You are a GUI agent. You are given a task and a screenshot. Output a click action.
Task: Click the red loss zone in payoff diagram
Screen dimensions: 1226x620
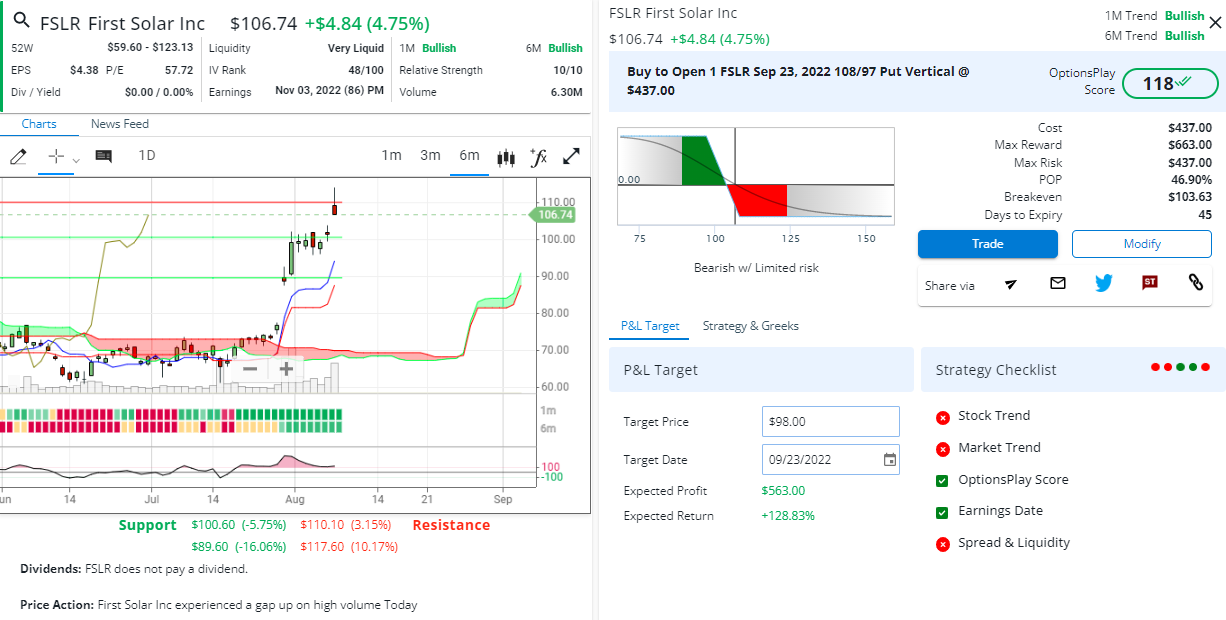tap(759, 200)
